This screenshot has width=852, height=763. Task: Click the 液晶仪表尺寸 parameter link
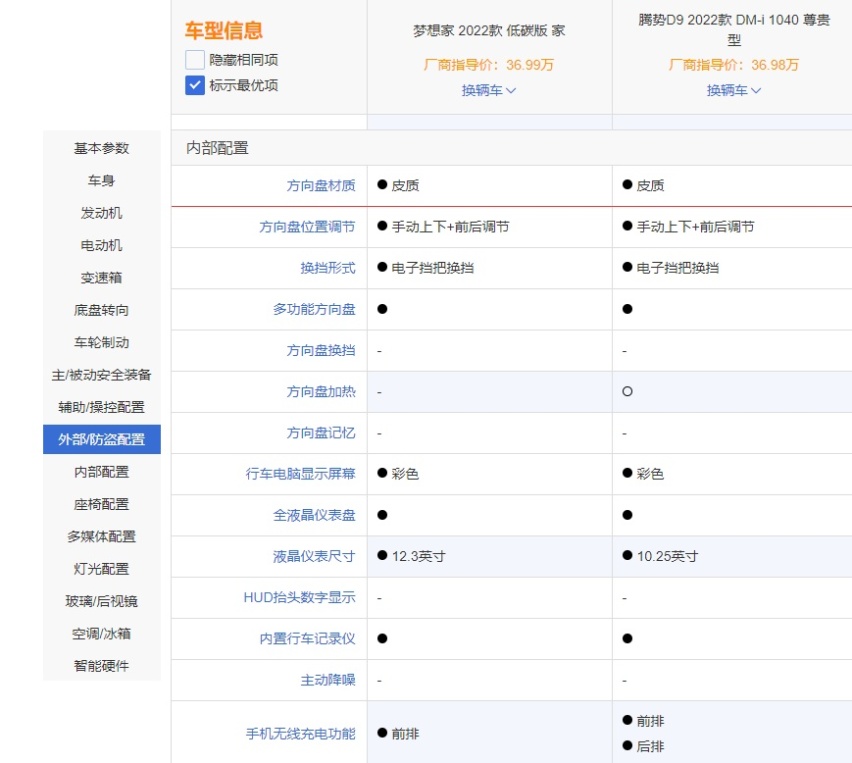click(x=314, y=556)
